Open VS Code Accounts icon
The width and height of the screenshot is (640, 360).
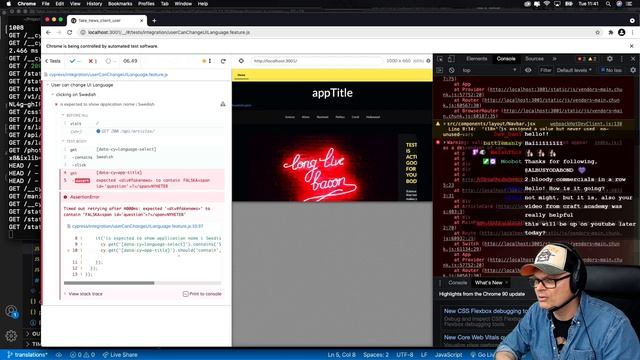click(11, 311)
